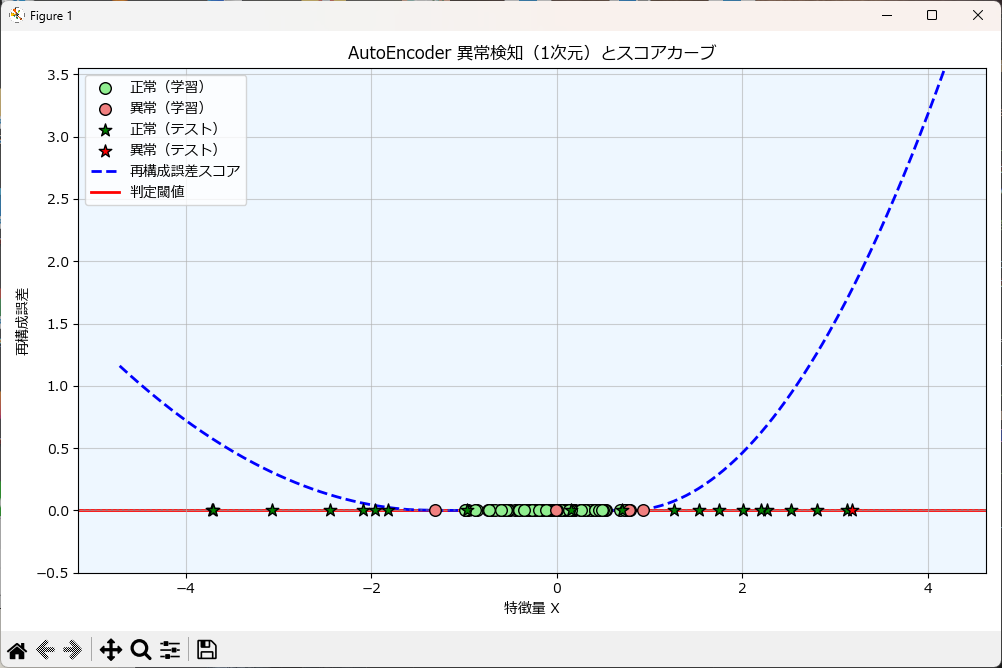Click the Home reset view icon

click(x=17, y=650)
